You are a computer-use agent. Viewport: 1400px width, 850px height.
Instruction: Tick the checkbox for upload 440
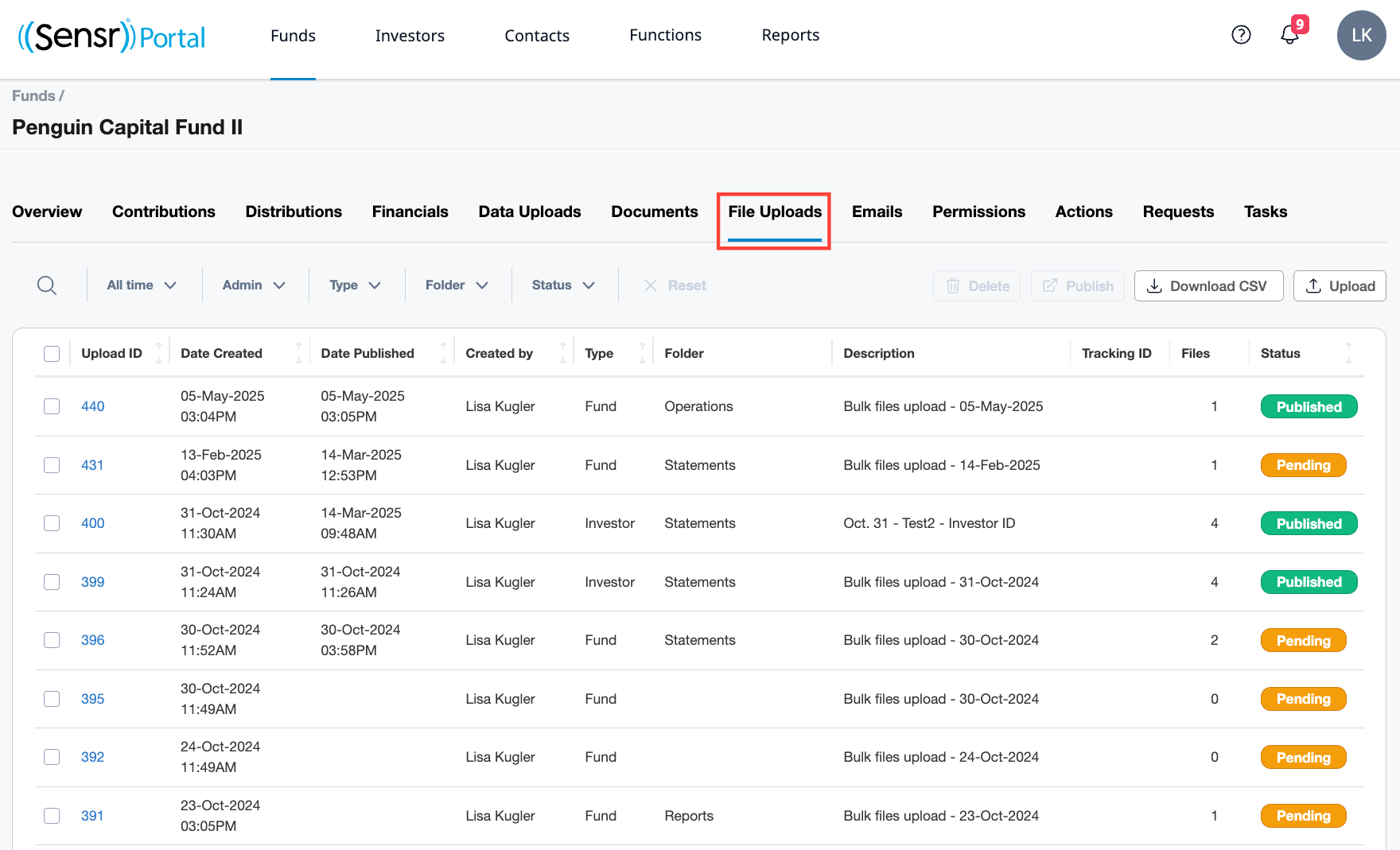52,406
